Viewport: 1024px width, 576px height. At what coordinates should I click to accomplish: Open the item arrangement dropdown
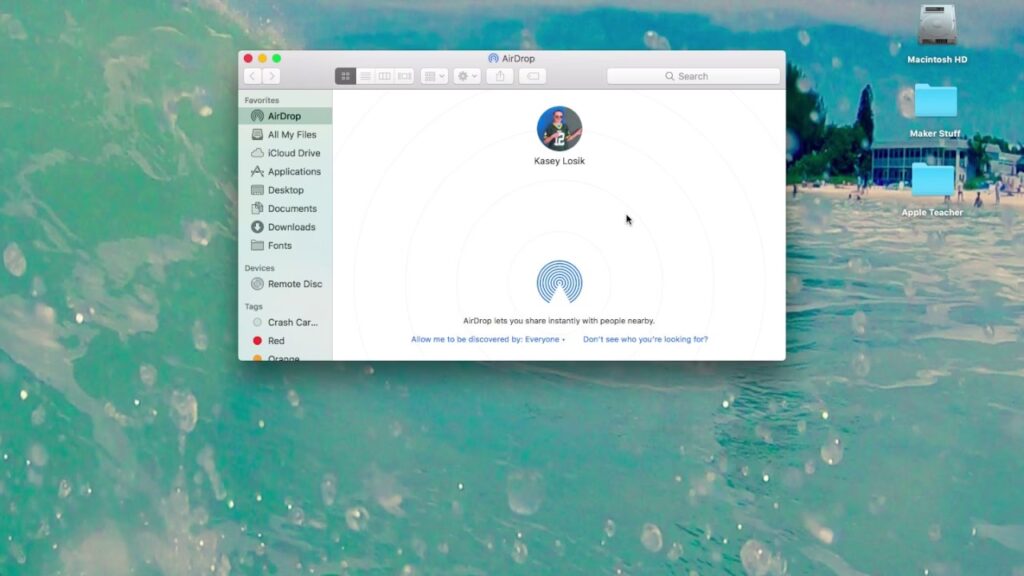click(434, 76)
